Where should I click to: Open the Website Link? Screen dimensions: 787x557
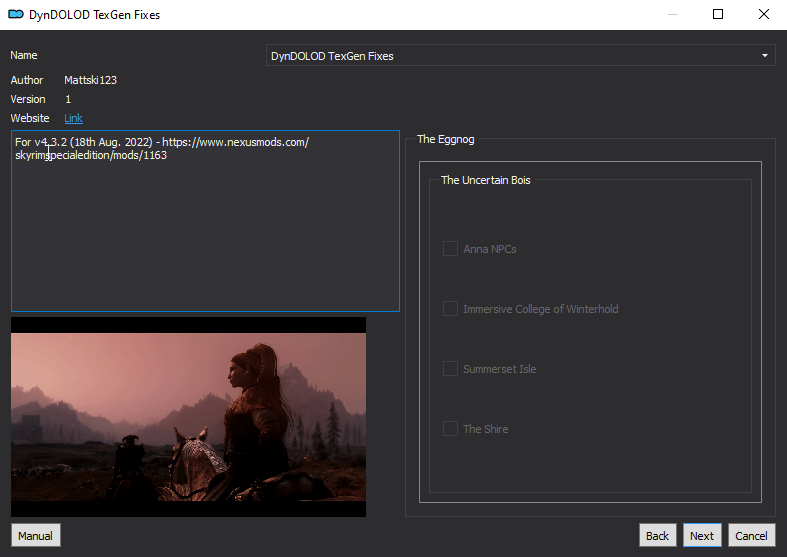(x=73, y=118)
